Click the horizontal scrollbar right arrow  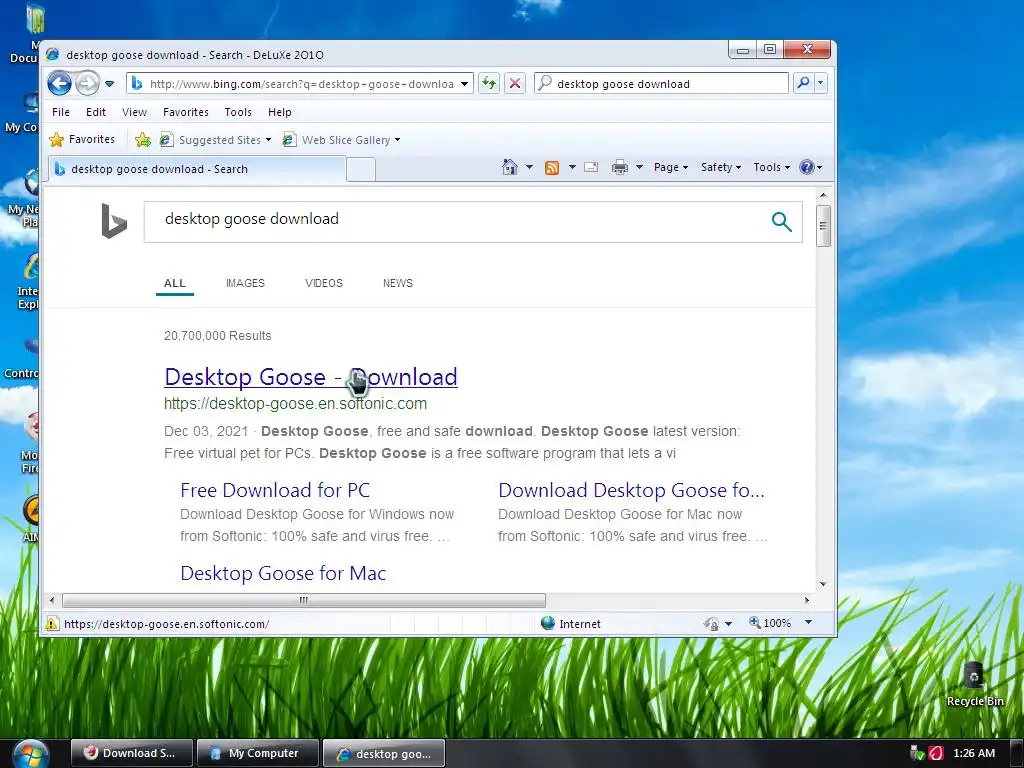click(x=807, y=600)
